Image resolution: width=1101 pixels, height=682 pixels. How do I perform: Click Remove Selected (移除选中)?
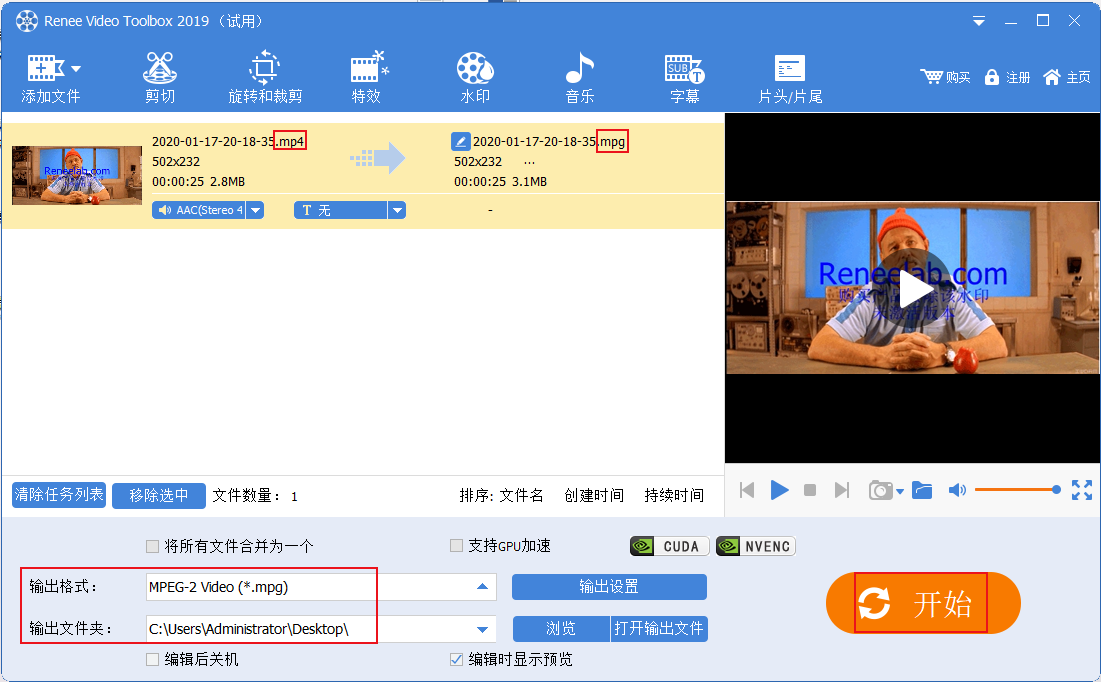pyautogui.click(x=159, y=495)
